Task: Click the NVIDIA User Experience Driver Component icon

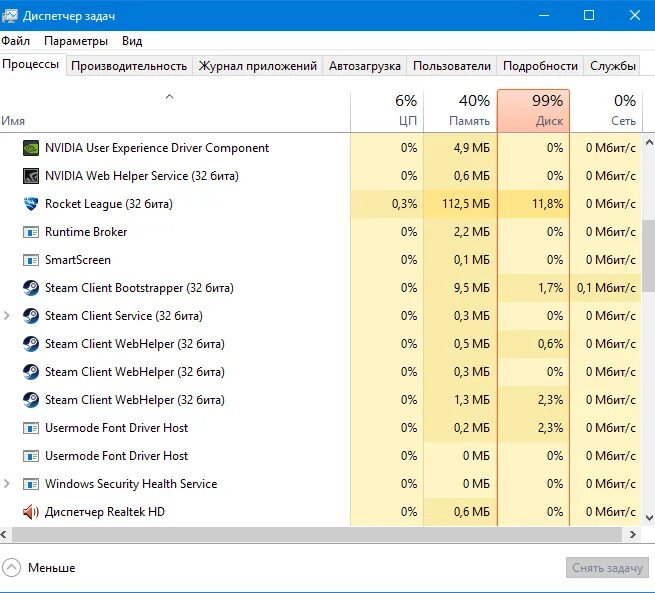Action: pos(31,148)
